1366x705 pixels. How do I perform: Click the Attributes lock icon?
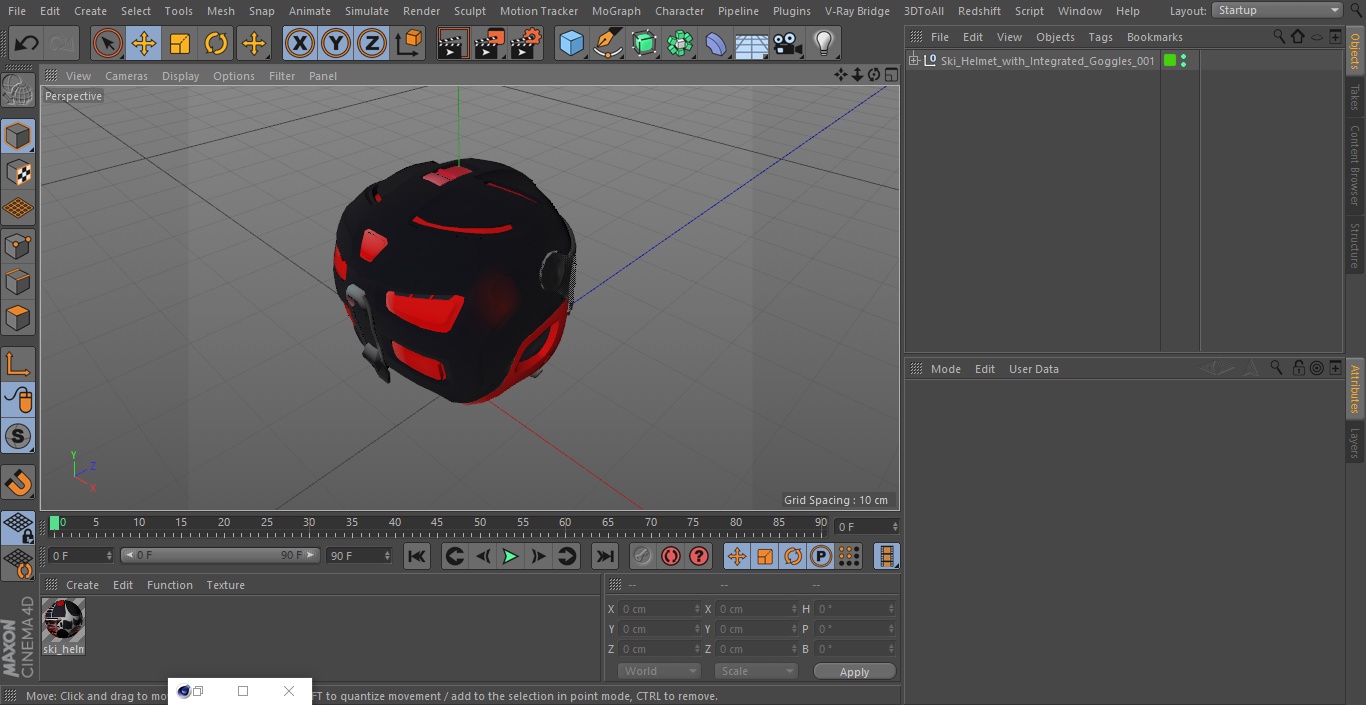coord(1298,368)
